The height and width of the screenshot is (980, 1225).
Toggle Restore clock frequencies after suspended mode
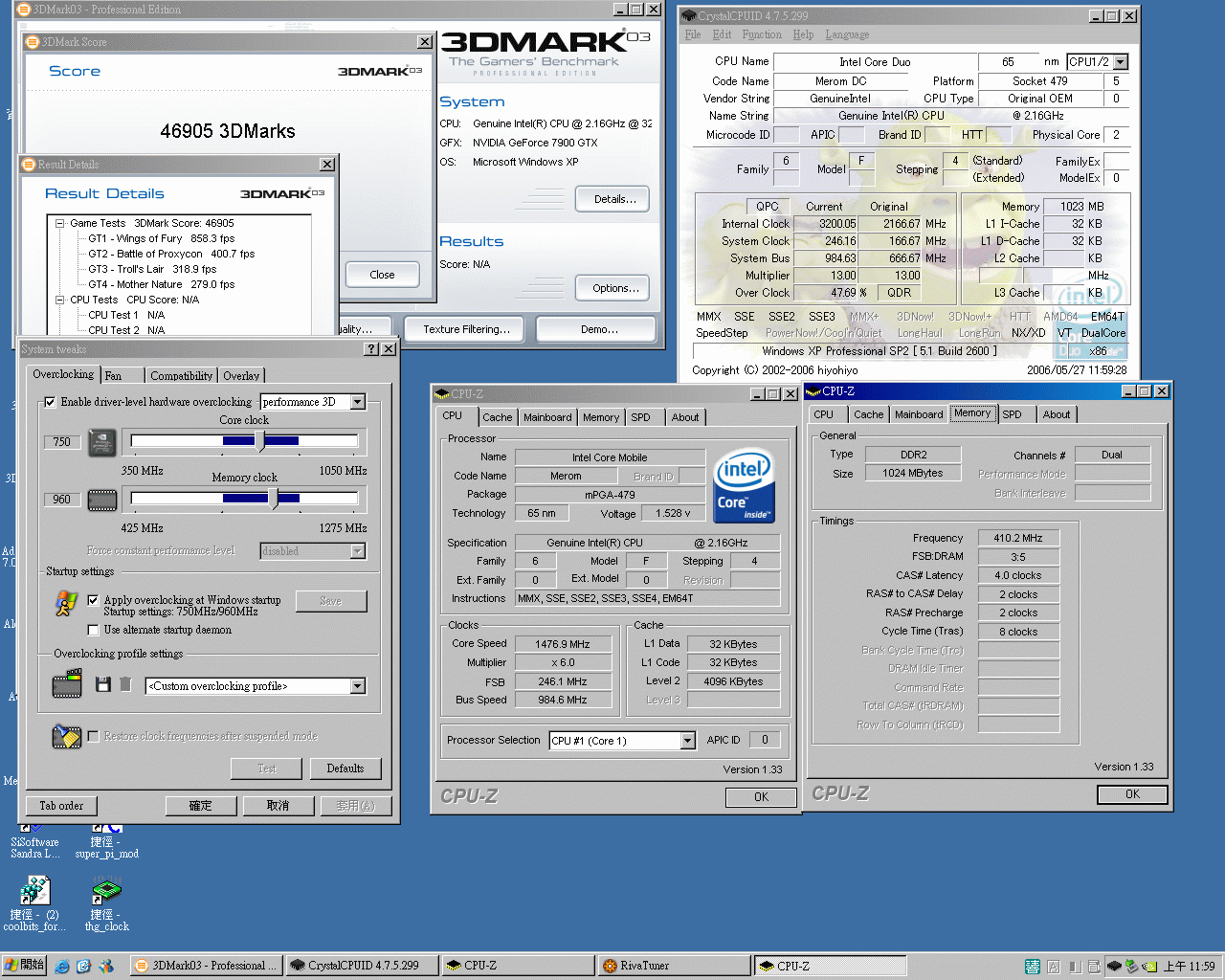(x=93, y=736)
